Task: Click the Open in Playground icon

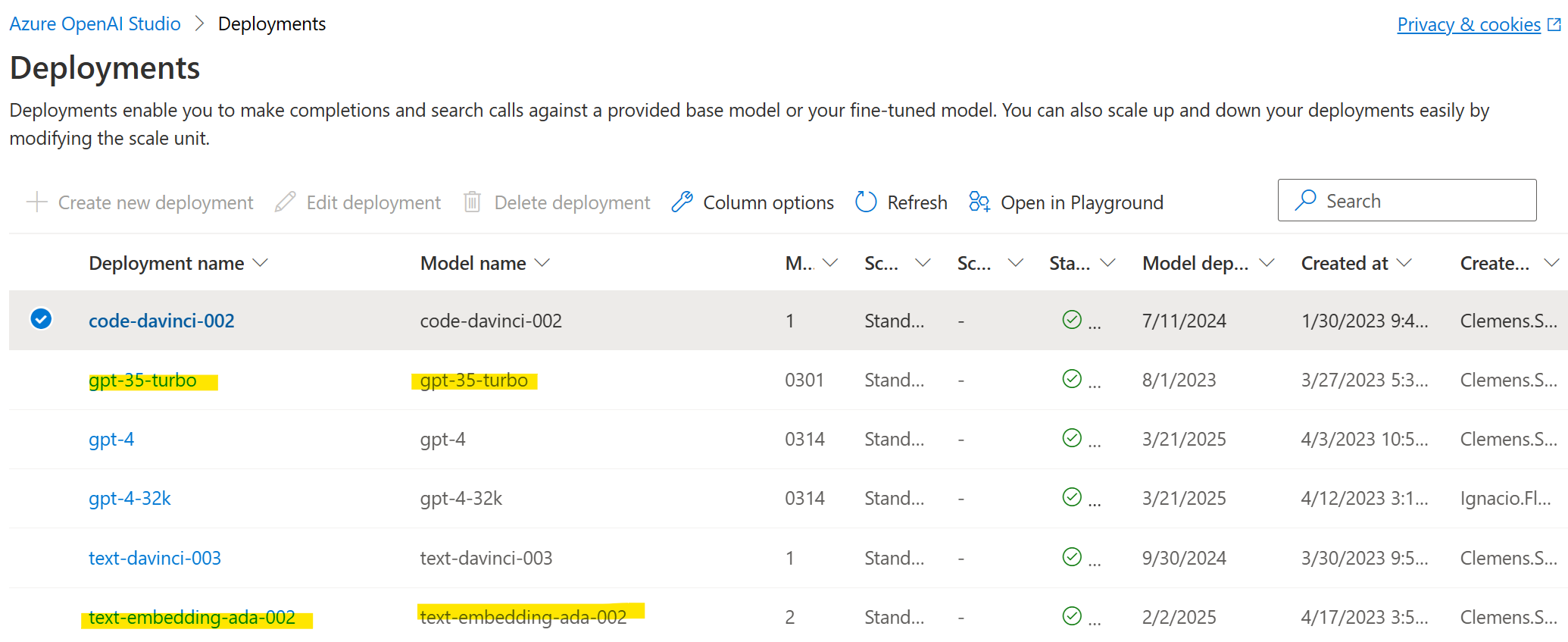Action: pyautogui.click(x=979, y=202)
